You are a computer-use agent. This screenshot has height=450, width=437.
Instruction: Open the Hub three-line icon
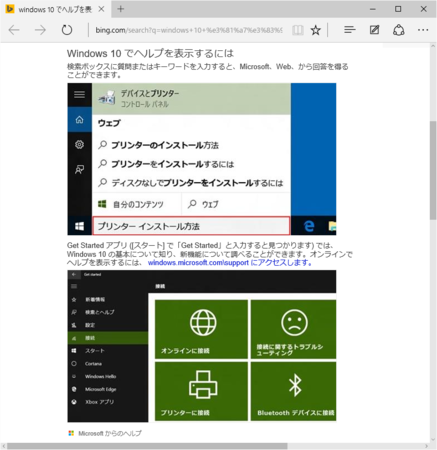click(x=350, y=30)
